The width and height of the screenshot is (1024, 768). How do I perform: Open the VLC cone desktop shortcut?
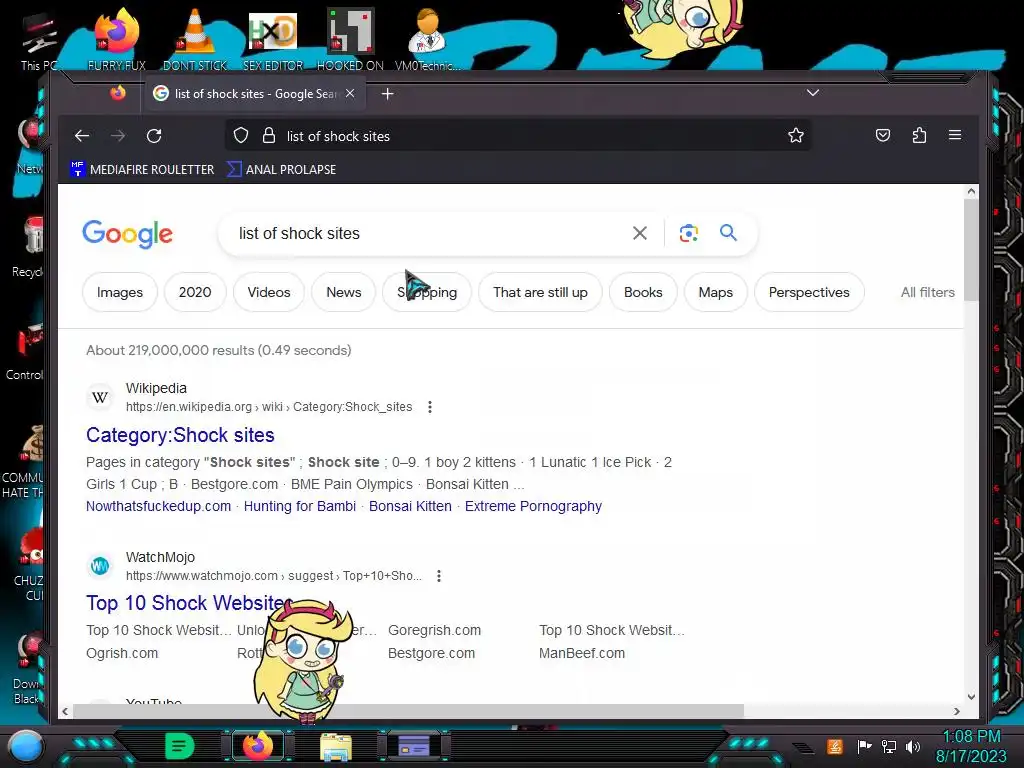[x=195, y=39]
